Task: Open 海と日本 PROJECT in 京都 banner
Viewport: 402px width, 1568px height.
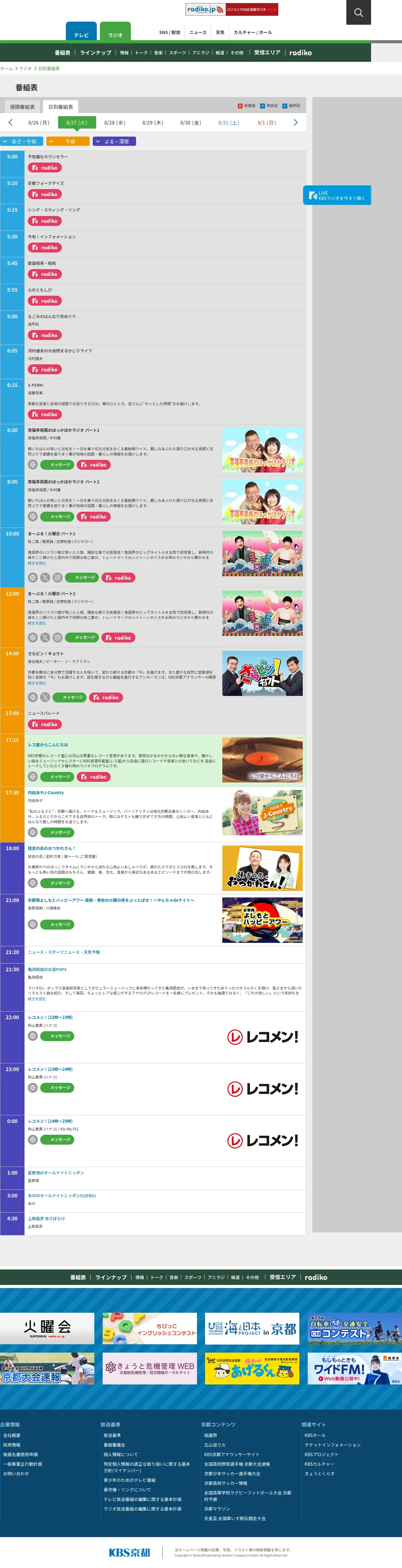Action: pos(252,1328)
